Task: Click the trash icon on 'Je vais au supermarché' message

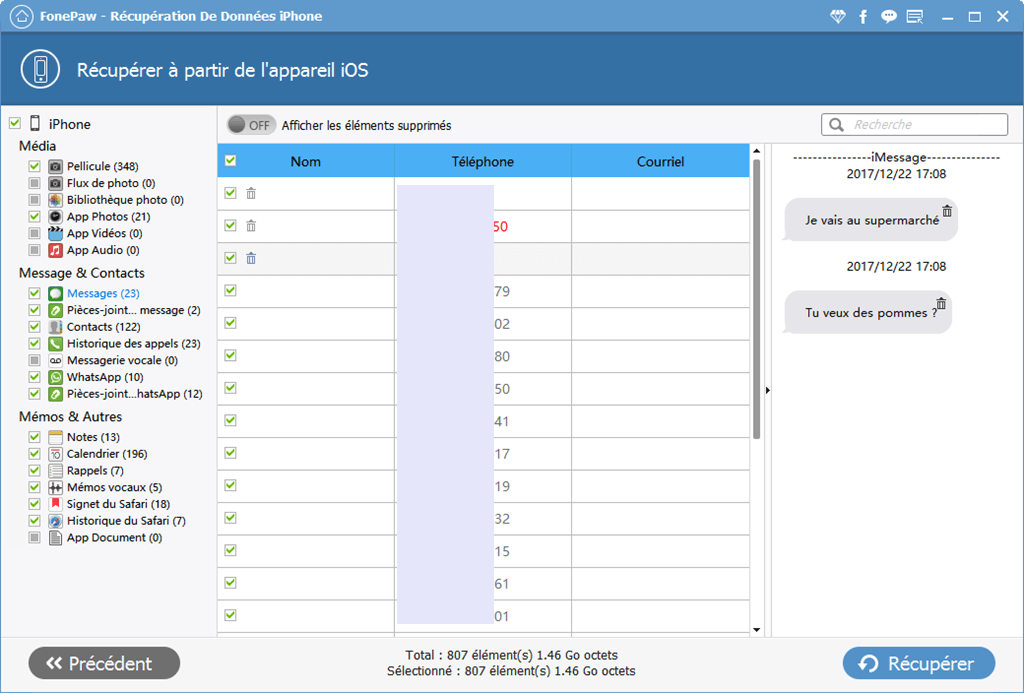Action: point(947,211)
